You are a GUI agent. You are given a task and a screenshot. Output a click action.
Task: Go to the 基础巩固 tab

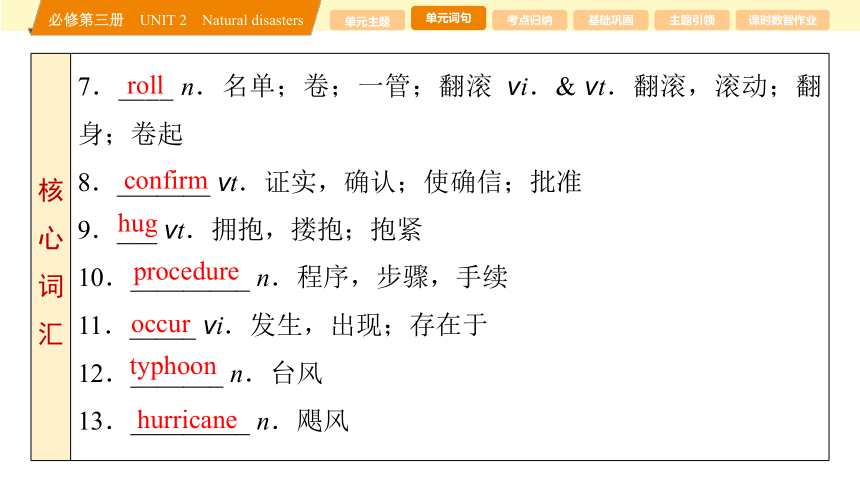click(610, 21)
